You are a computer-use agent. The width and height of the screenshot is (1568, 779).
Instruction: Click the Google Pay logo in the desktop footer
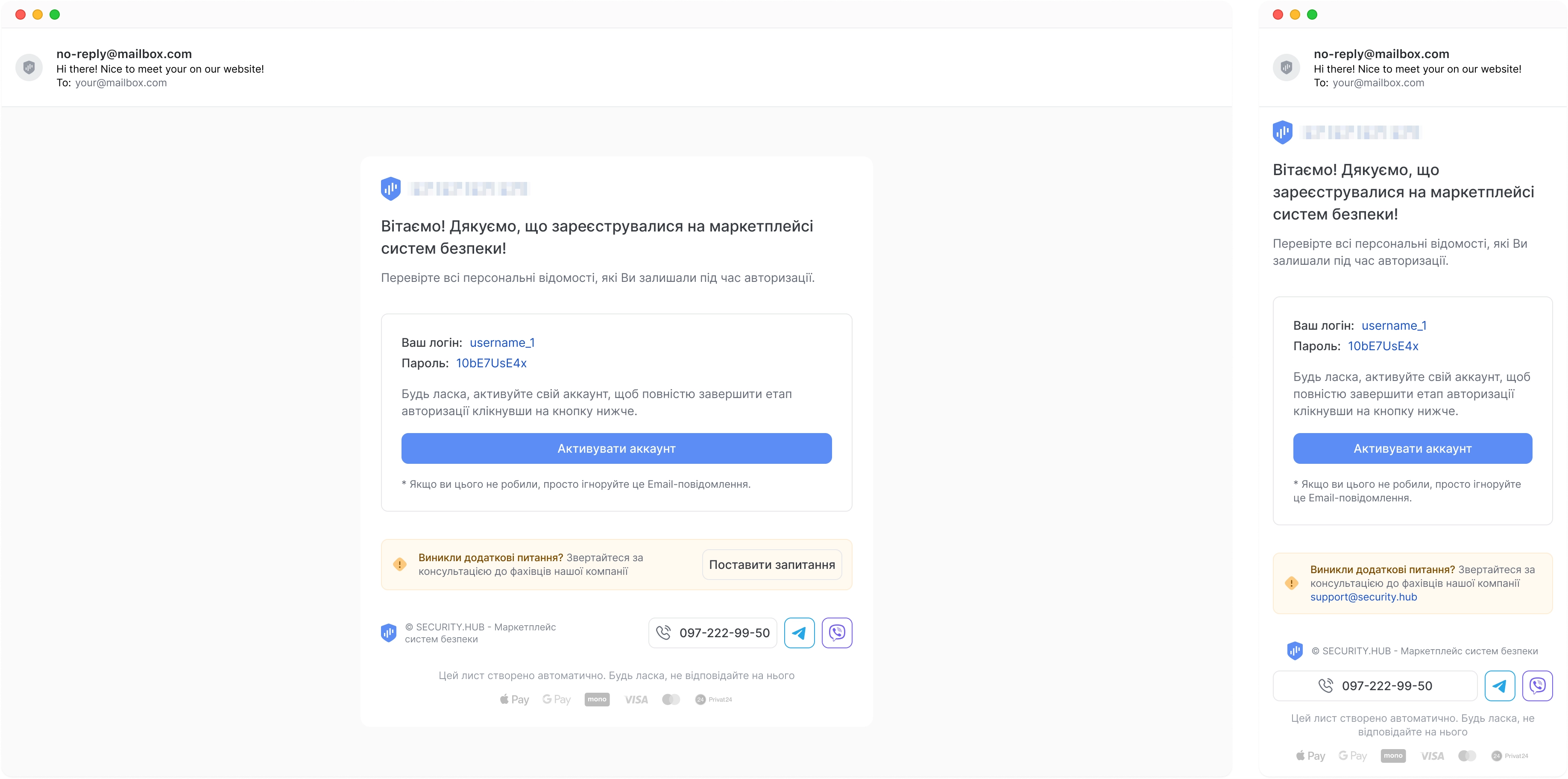(x=557, y=700)
